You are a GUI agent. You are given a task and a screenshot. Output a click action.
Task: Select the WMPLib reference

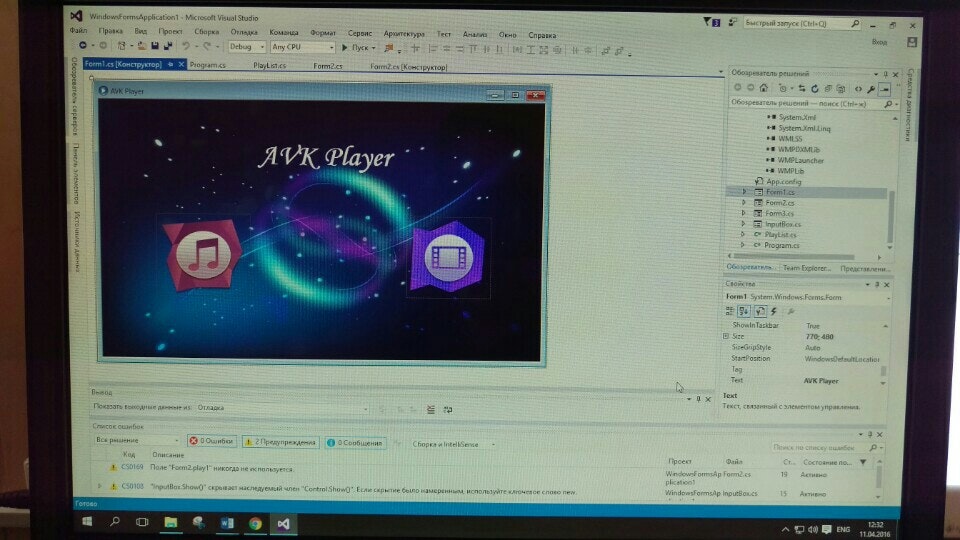[791, 171]
